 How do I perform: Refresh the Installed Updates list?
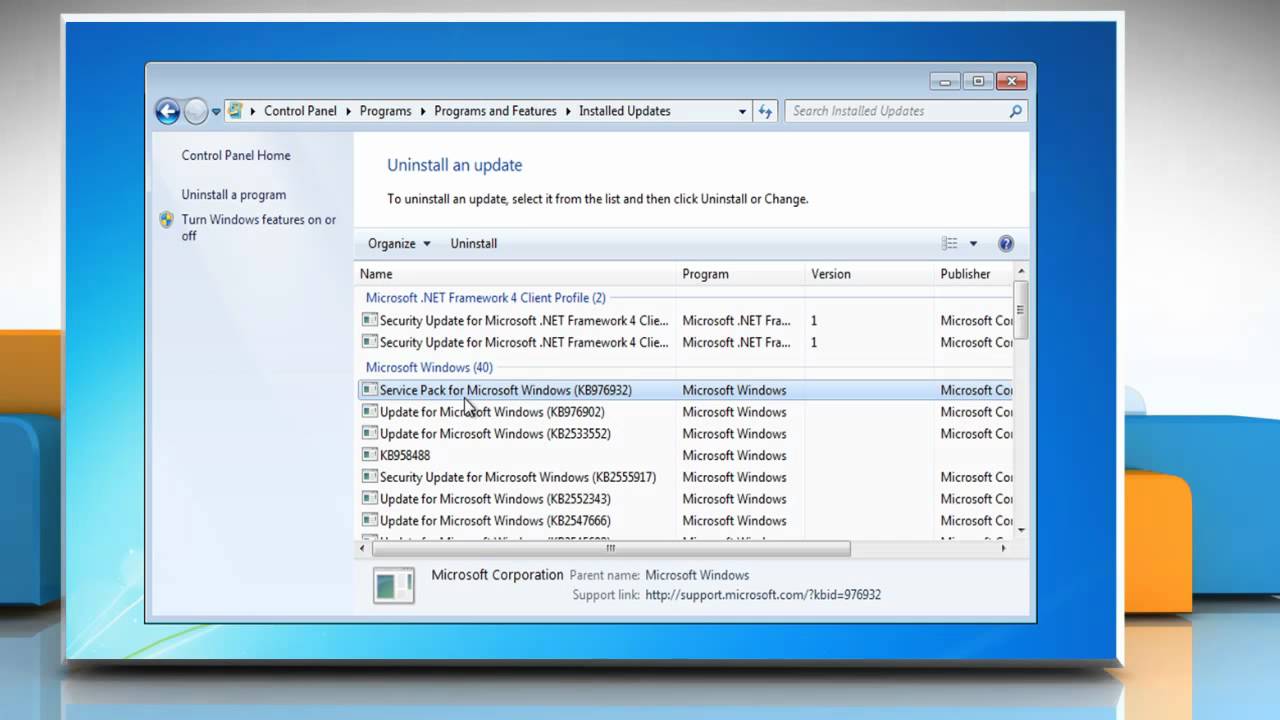pyautogui.click(x=765, y=111)
